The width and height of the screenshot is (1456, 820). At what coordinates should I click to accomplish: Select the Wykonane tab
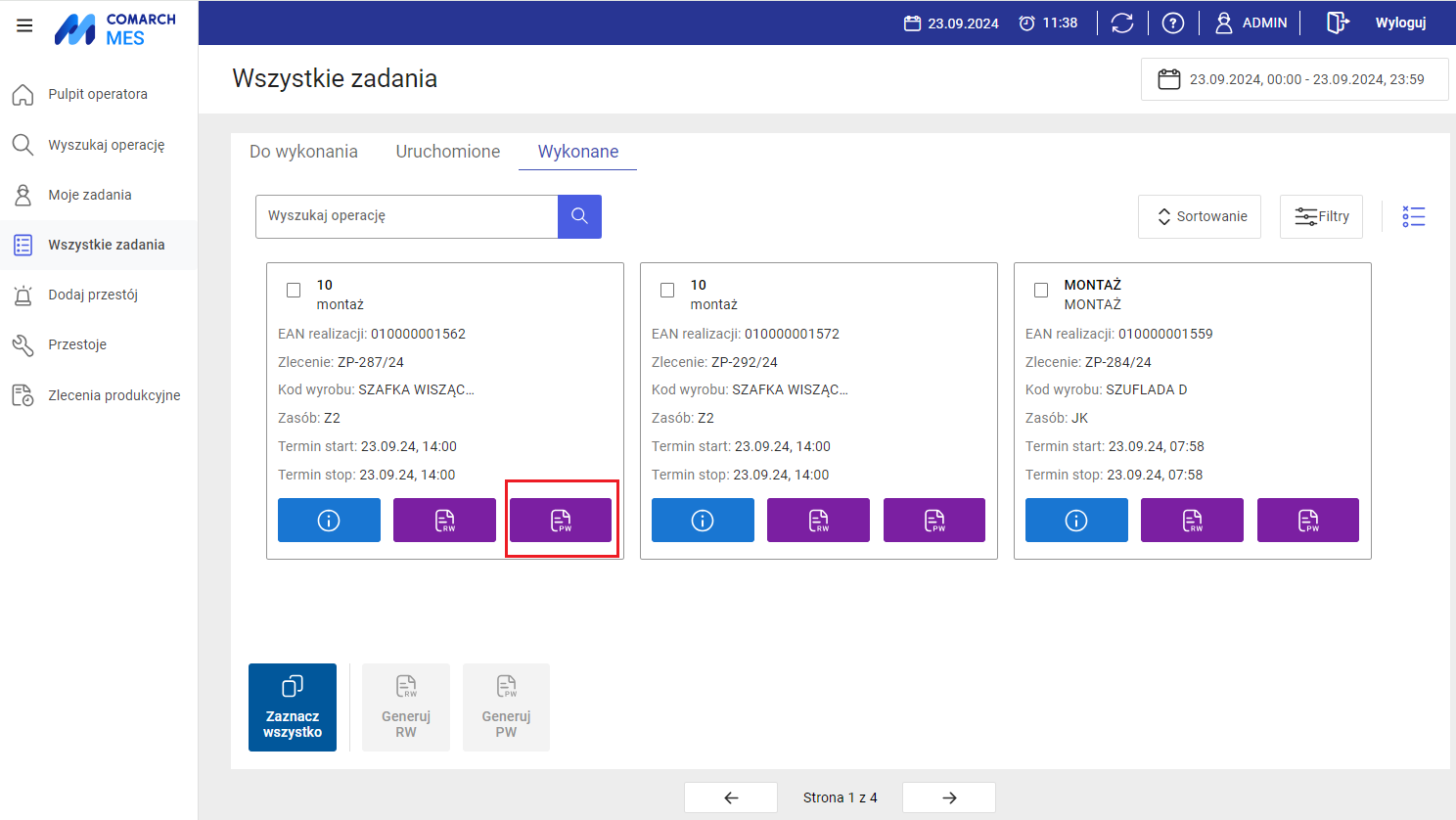tap(578, 152)
